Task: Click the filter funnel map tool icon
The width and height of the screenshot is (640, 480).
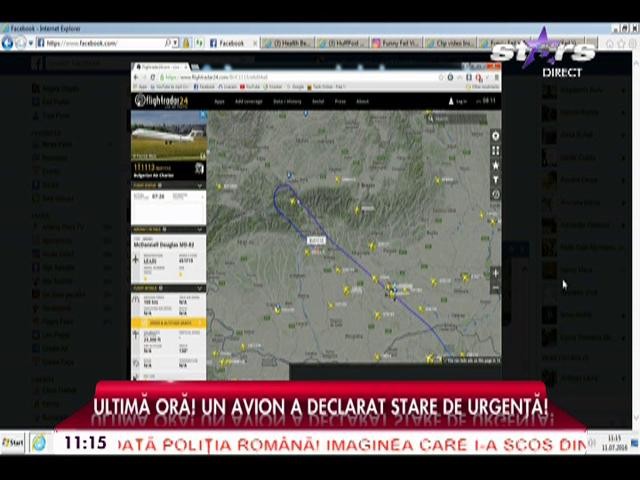Action: (496, 180)
